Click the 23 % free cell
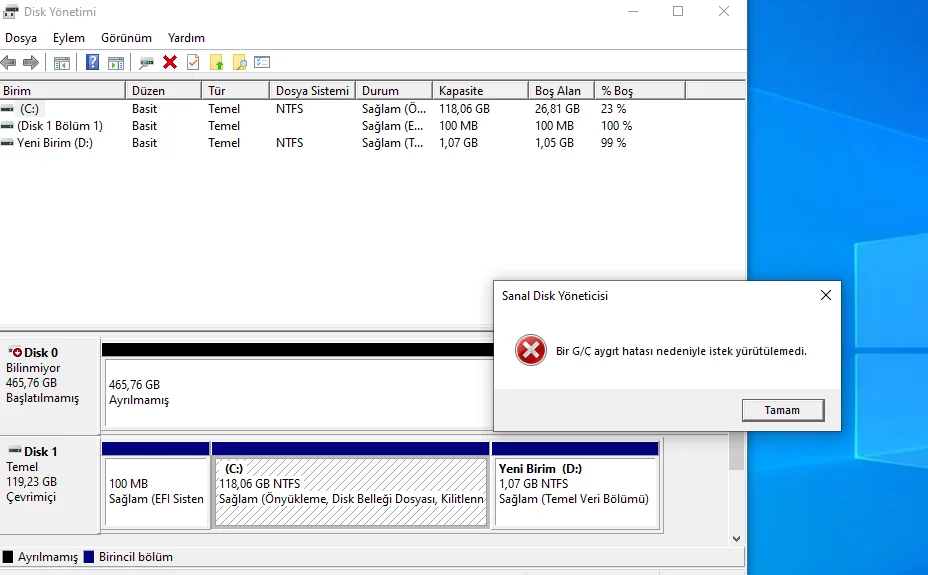928x575 pixels. (614, 109)
